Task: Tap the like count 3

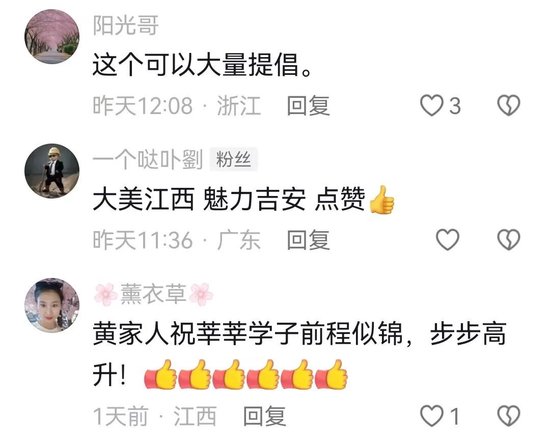Action: tap(455, 106)
